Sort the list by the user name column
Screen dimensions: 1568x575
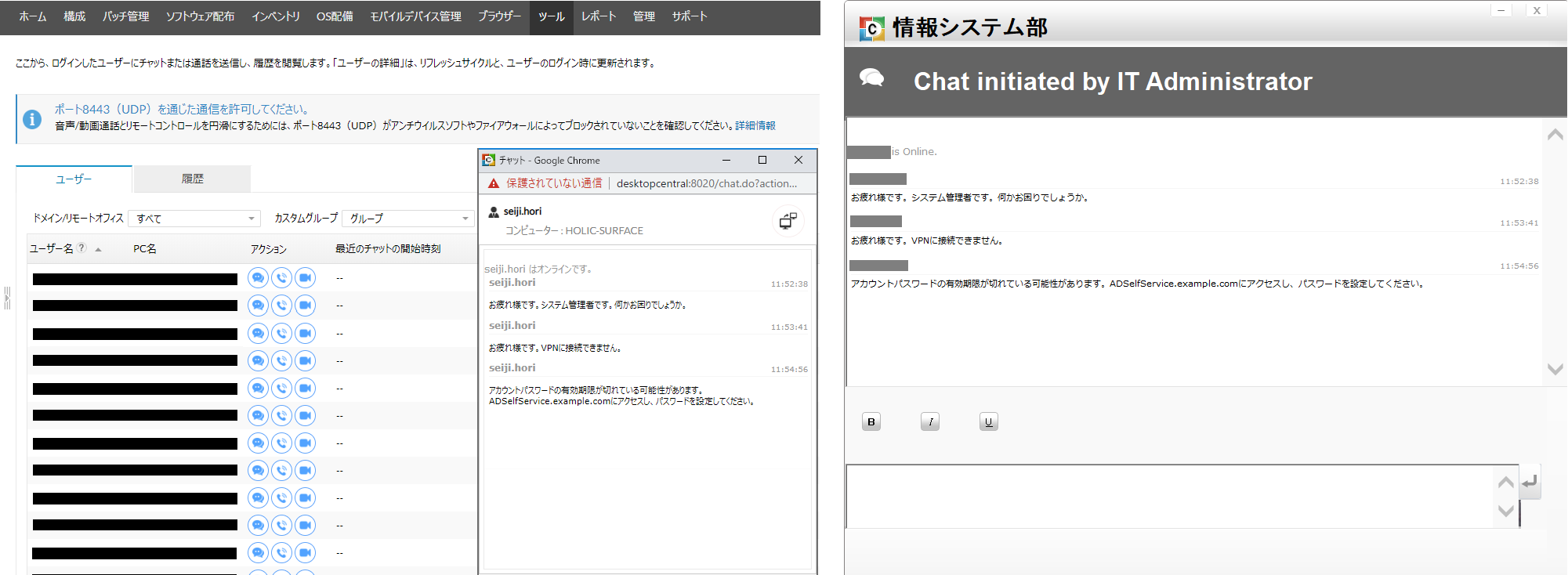pos(52,248)
